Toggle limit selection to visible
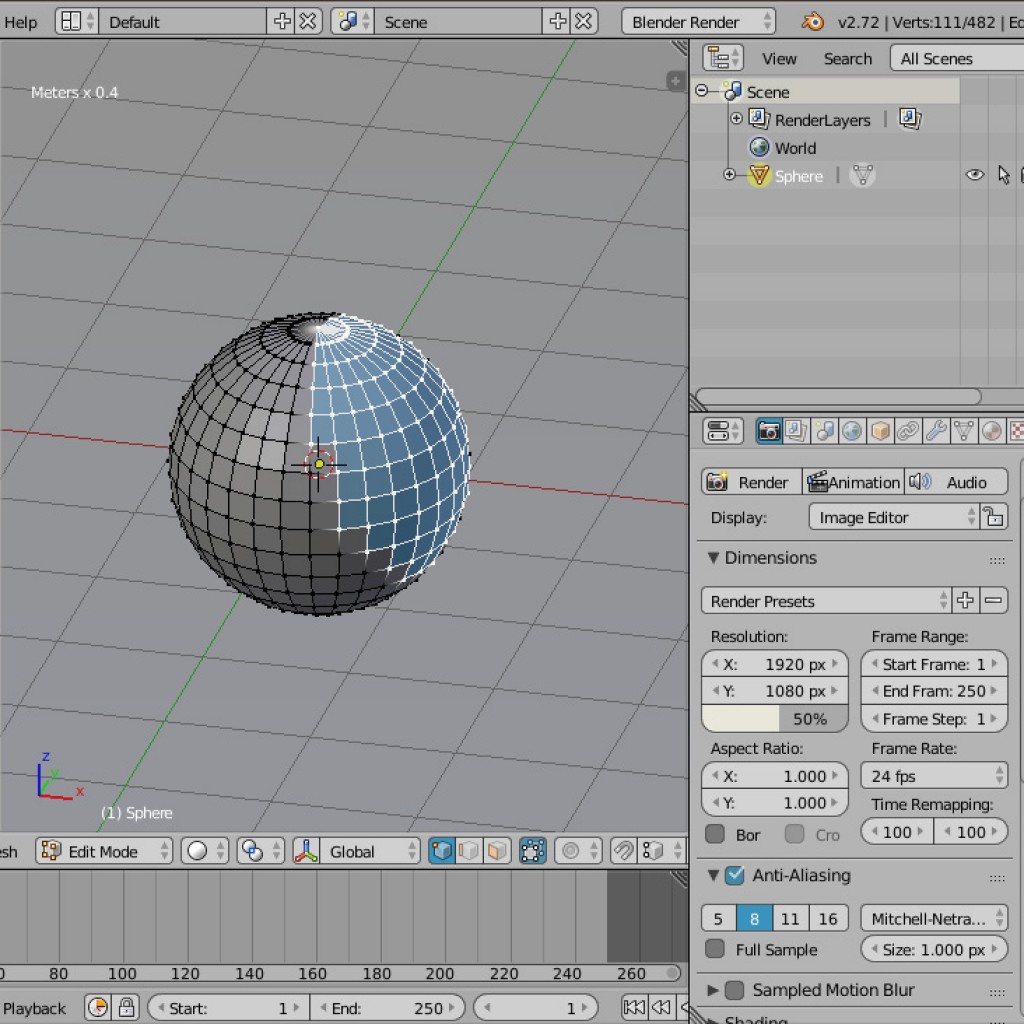Screen dimensions: 1024x1024 point(533,851)
